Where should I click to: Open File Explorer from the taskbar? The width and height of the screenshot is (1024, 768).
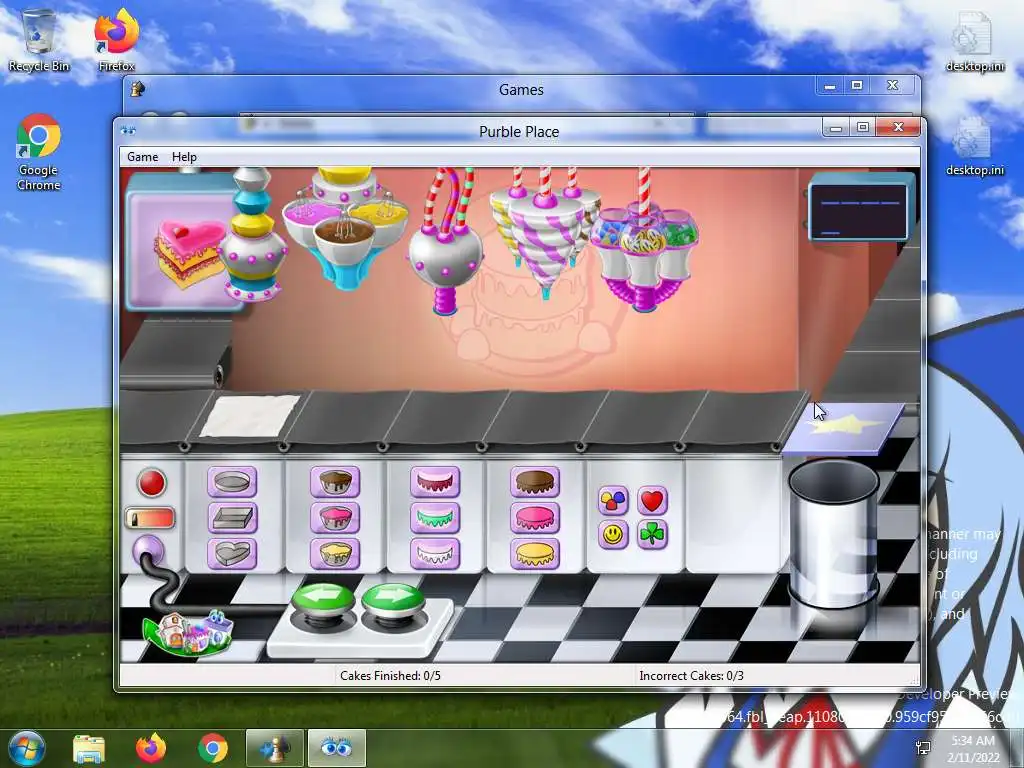[89, 748]
